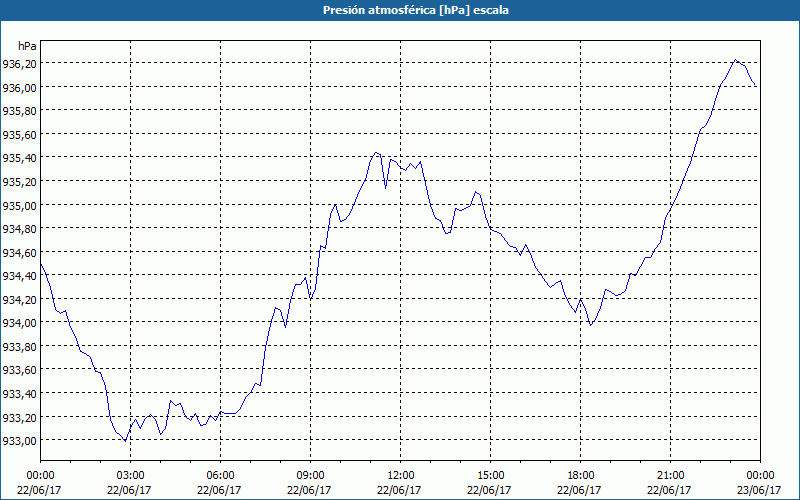Click the 935,40 pressure label
This screenshot has width=800, height=500.
[20, 158]
